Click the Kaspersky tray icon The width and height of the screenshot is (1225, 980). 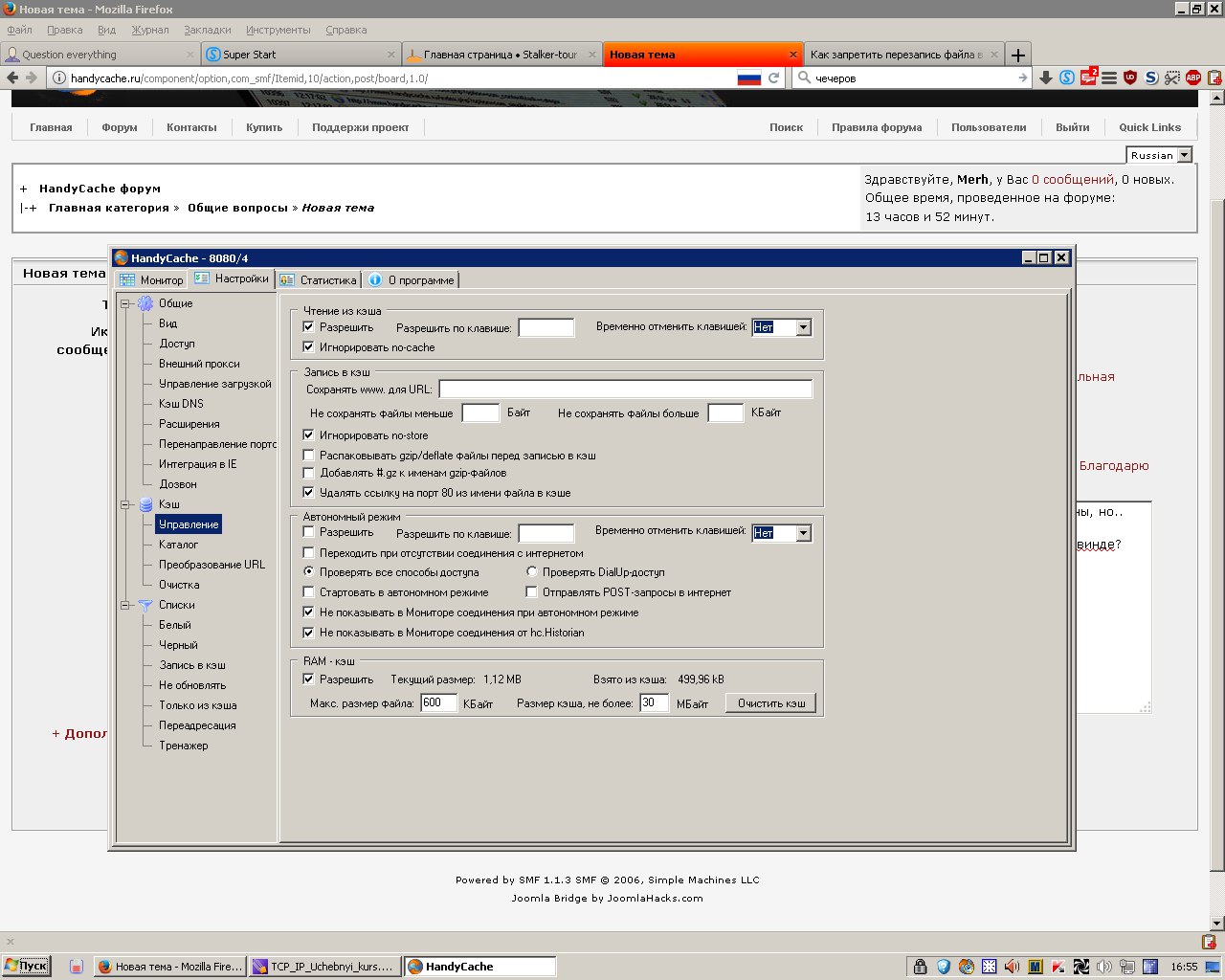tap(1058, 967)
